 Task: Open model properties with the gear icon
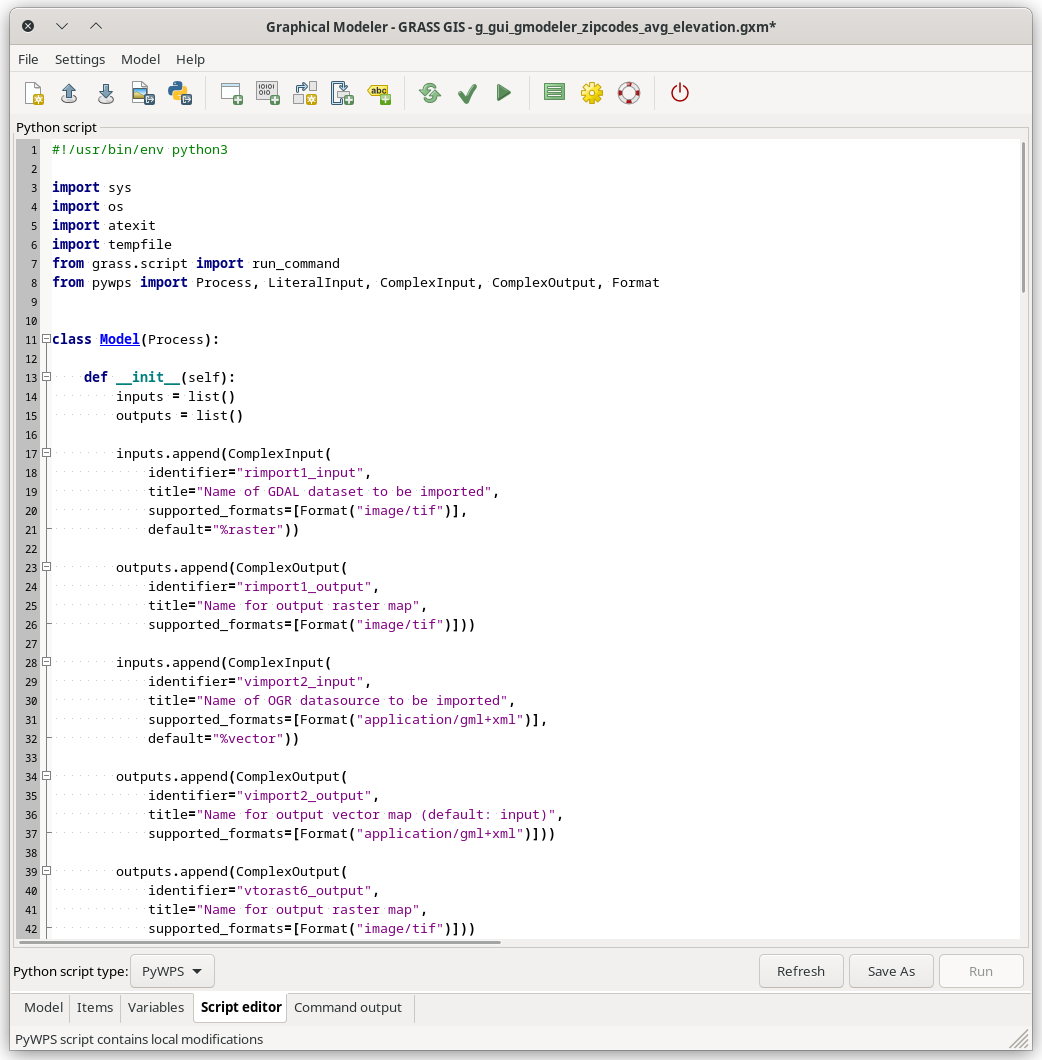(x=592, y=93)
